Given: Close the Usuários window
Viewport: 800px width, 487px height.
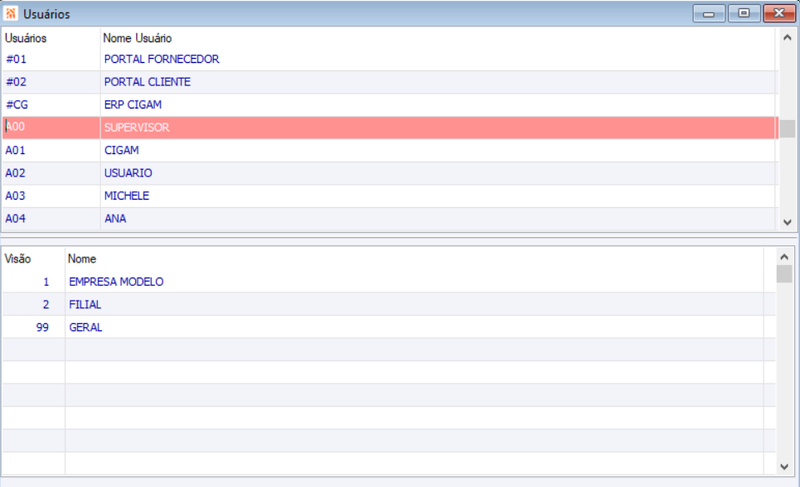Looking at the screenshot, I should tap(779, 13).
